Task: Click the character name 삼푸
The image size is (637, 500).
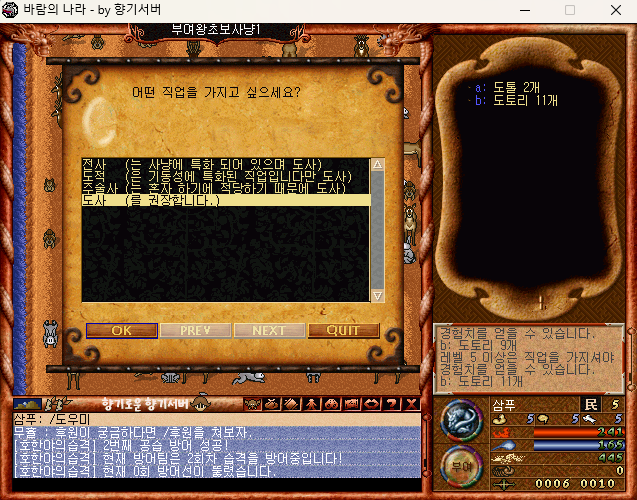Action: pyautogui.click(x=504, y=405)
